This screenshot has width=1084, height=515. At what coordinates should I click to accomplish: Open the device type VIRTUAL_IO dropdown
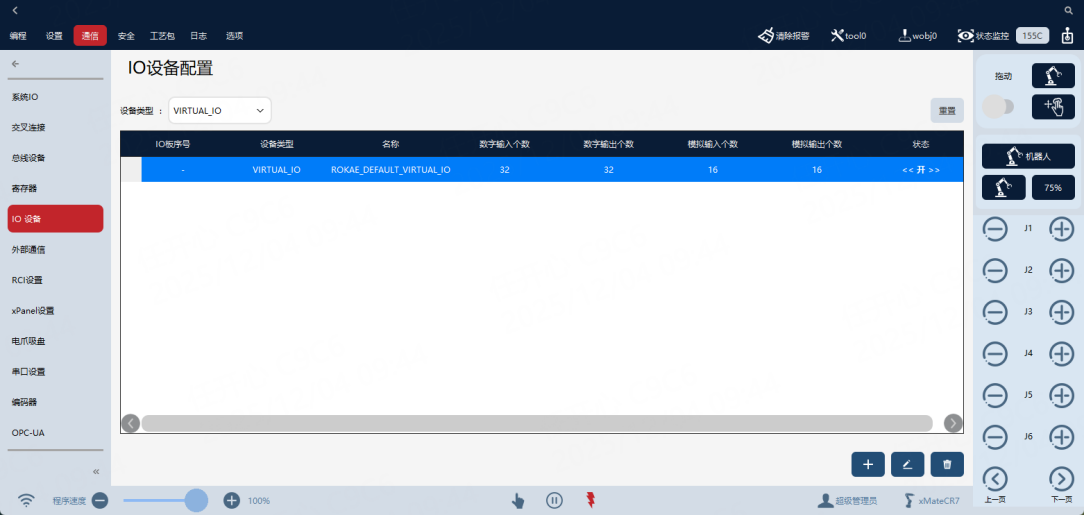tap(220, 111)
